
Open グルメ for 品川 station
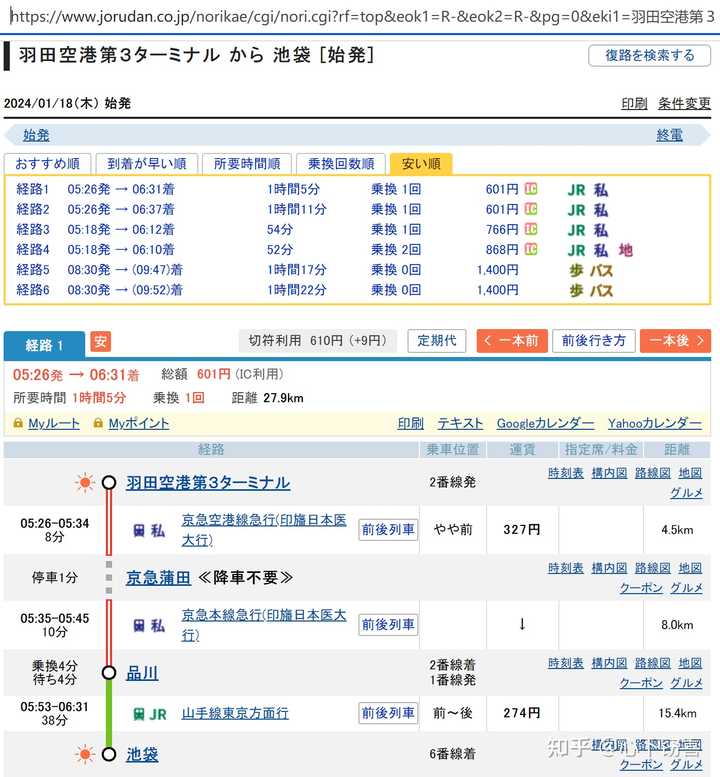(x=686, y=683)
